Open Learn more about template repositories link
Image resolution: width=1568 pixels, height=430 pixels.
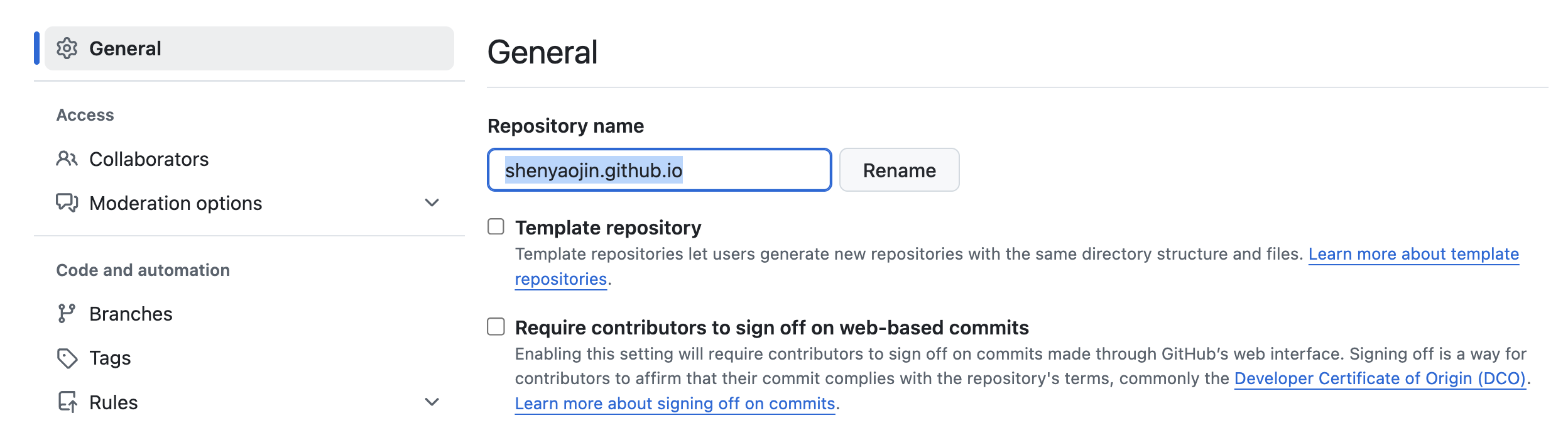(x=1413, y=254)
